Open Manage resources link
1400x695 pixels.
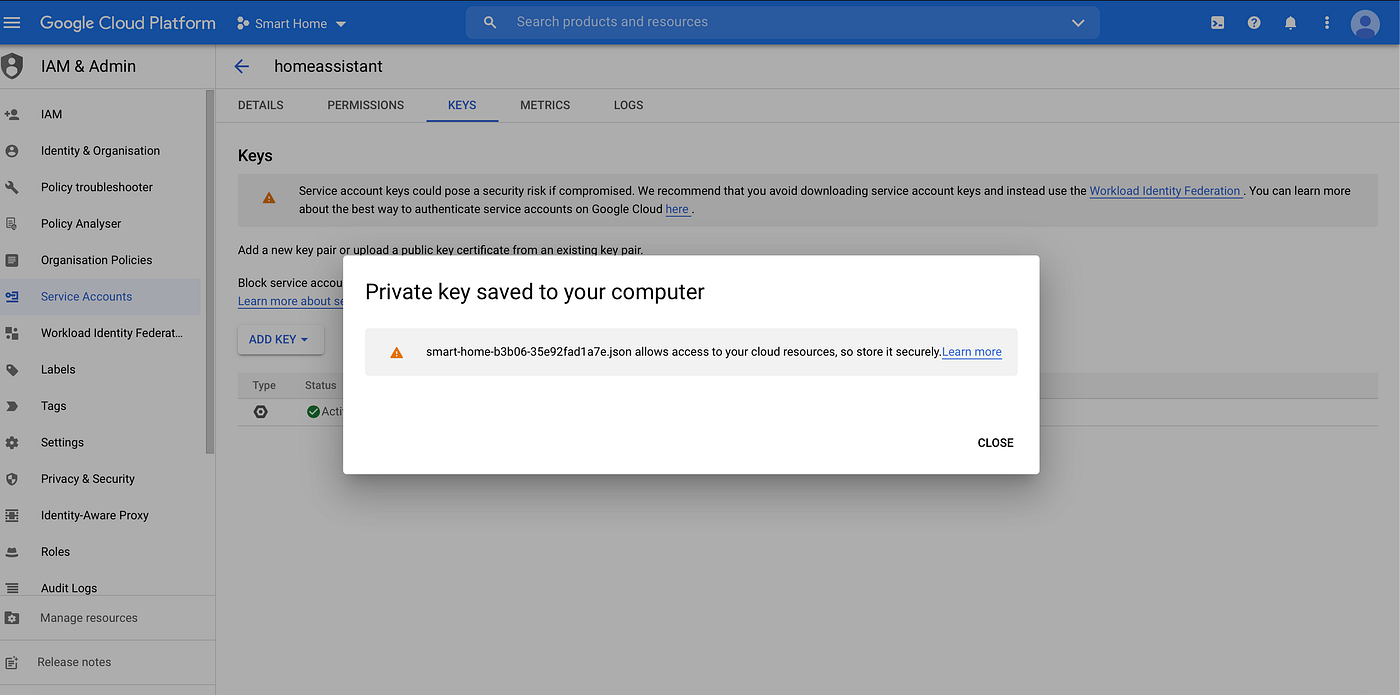click(x=89, y=618)
